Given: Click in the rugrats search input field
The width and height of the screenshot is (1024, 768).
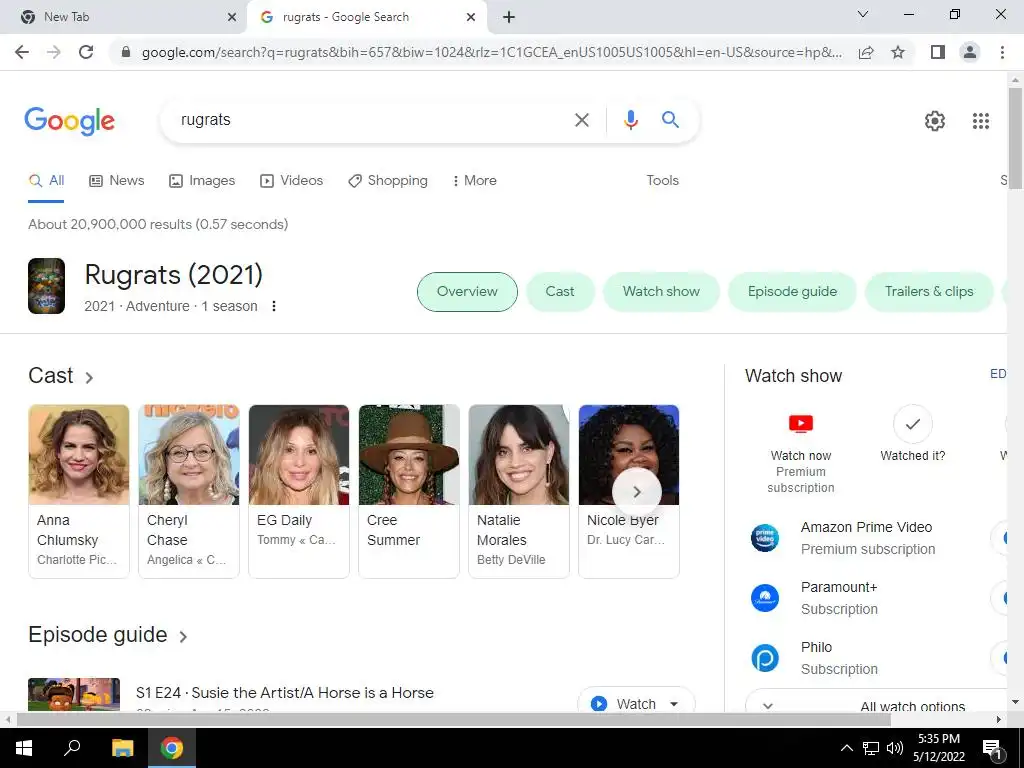Looking at the screenshot, I should 369,120.
